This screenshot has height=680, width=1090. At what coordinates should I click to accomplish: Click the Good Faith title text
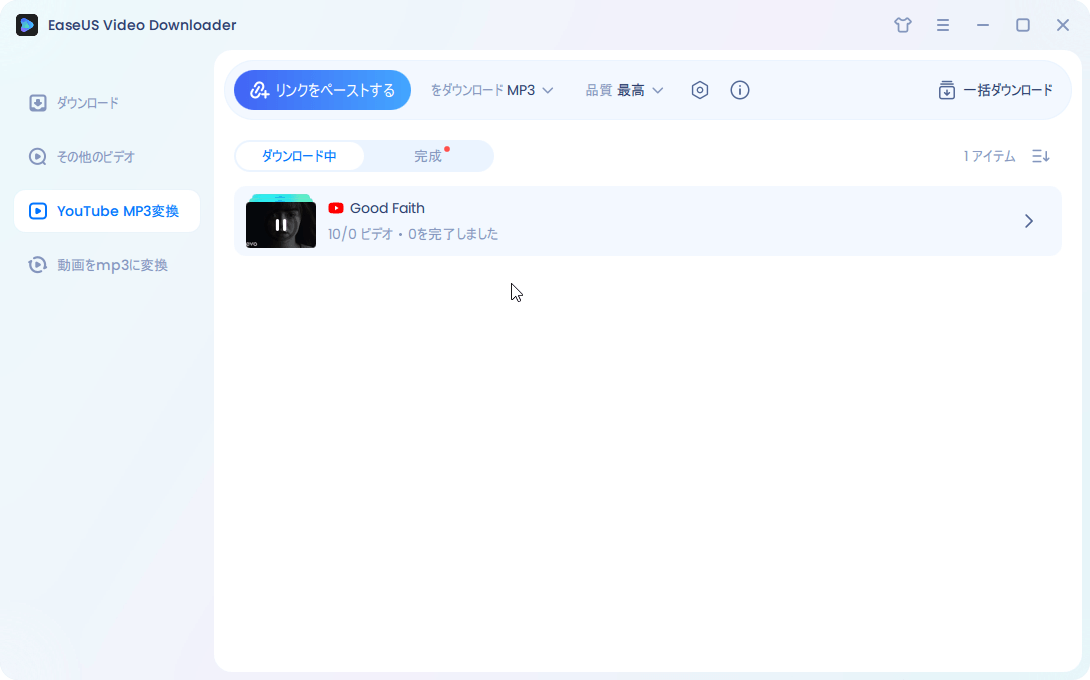point(387,208)
